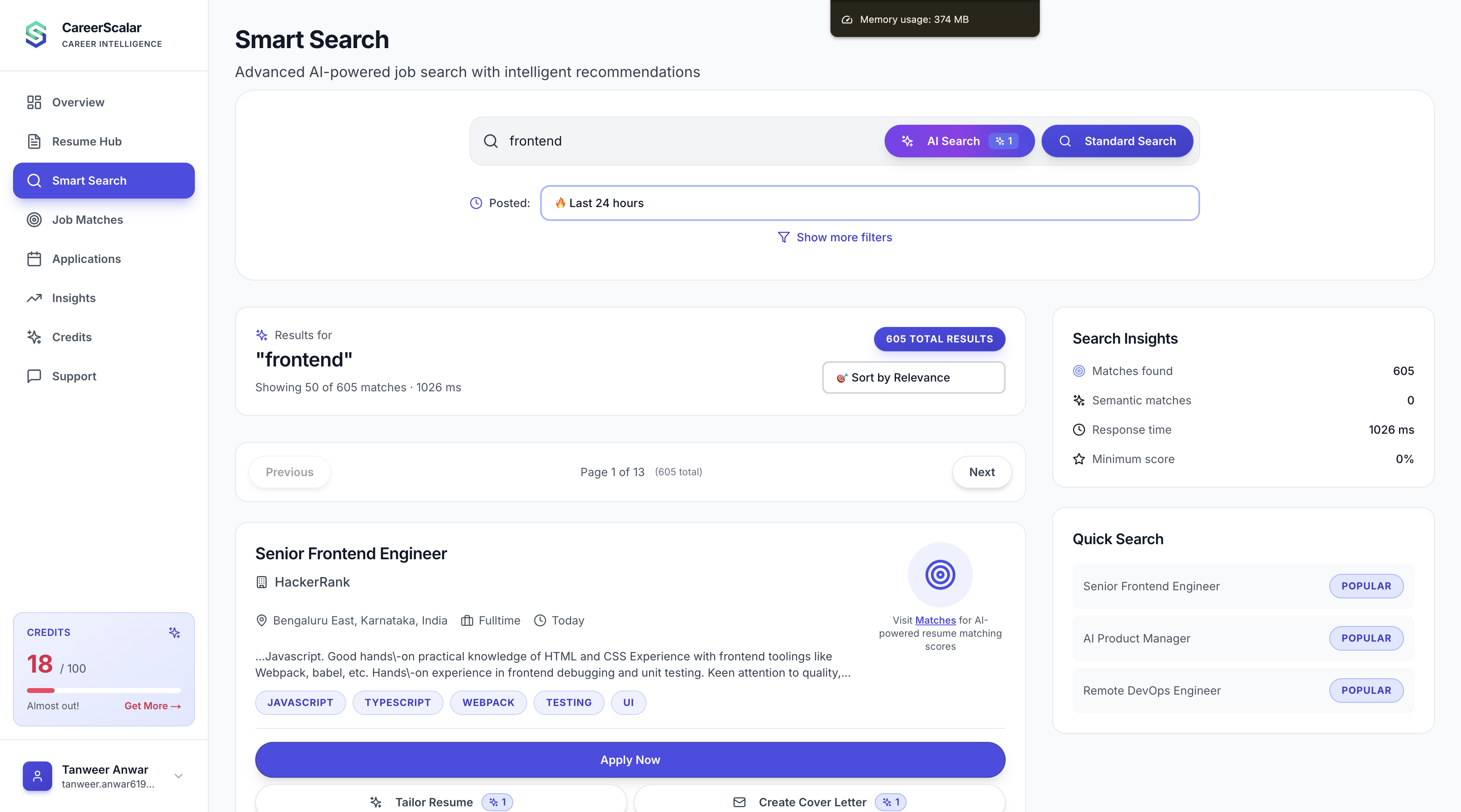Select Smart Search in the sidebar

tap(89, 180)
